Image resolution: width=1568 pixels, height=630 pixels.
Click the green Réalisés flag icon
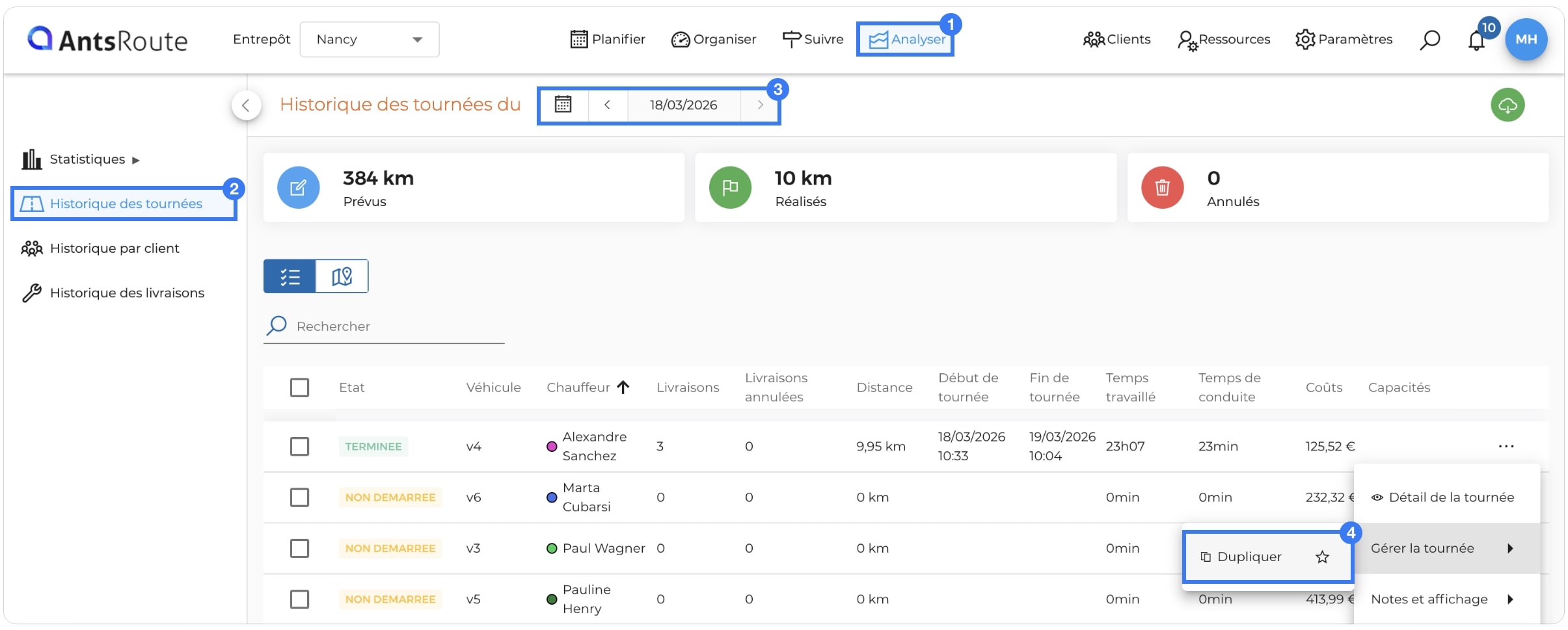[x=730, y=188]
